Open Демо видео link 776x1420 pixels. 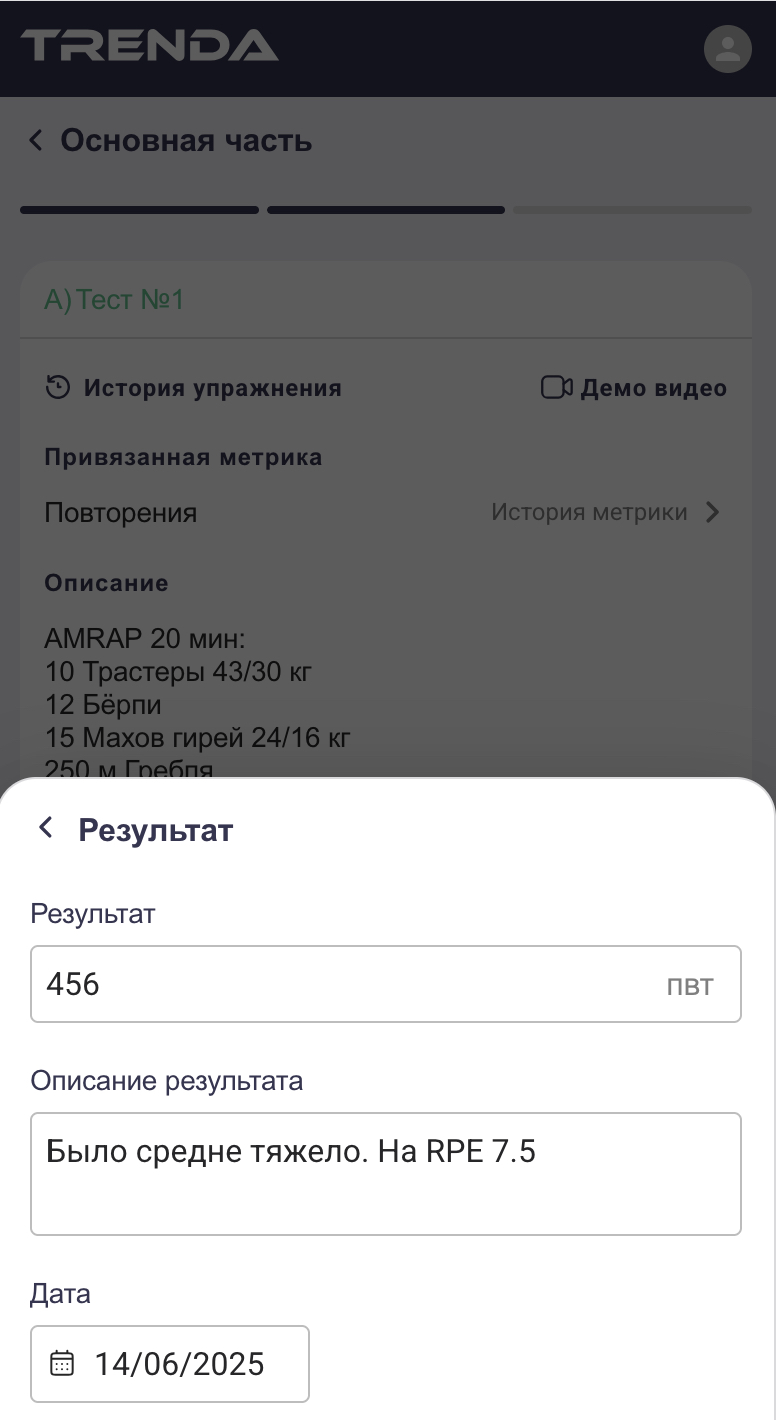click(653, 388)
